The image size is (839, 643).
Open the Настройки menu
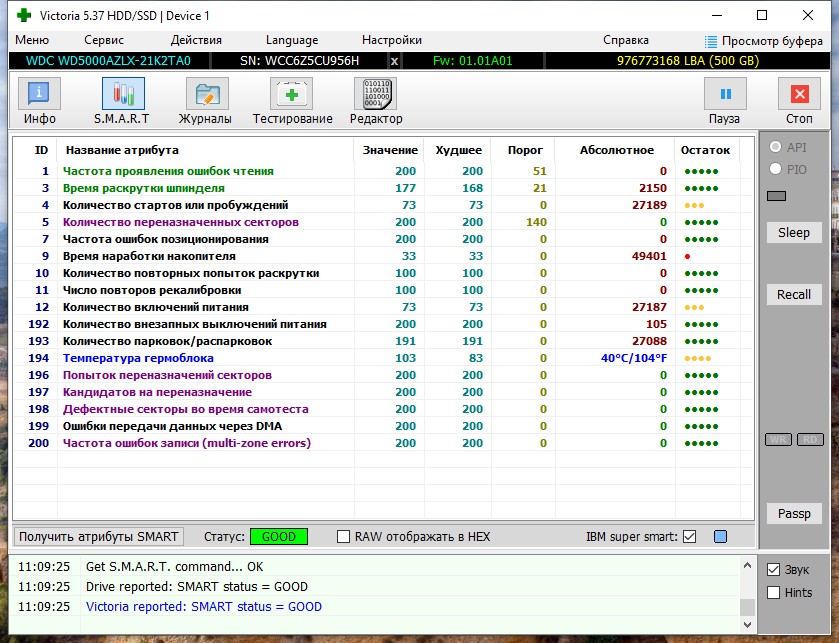[392, 40]
